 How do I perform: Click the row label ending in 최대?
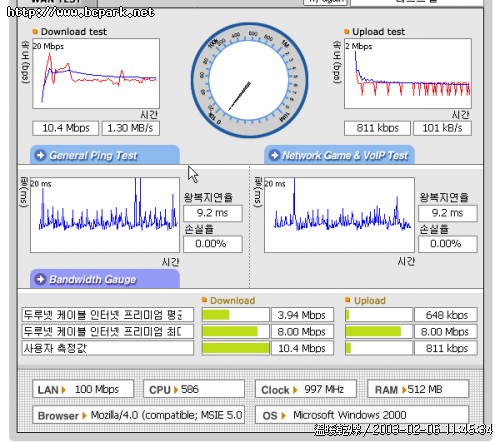[108, 331]
